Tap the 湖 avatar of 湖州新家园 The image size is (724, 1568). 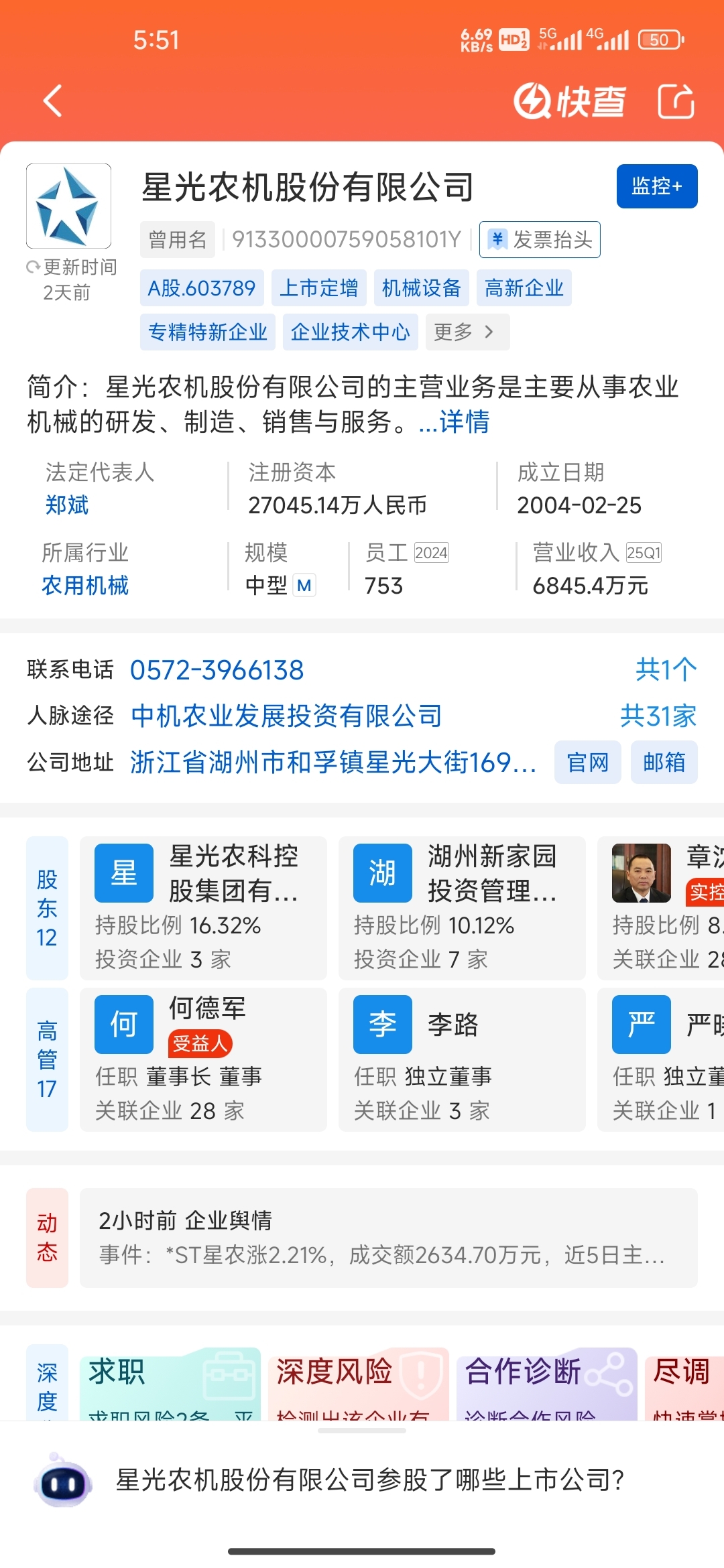click(383, 873)
